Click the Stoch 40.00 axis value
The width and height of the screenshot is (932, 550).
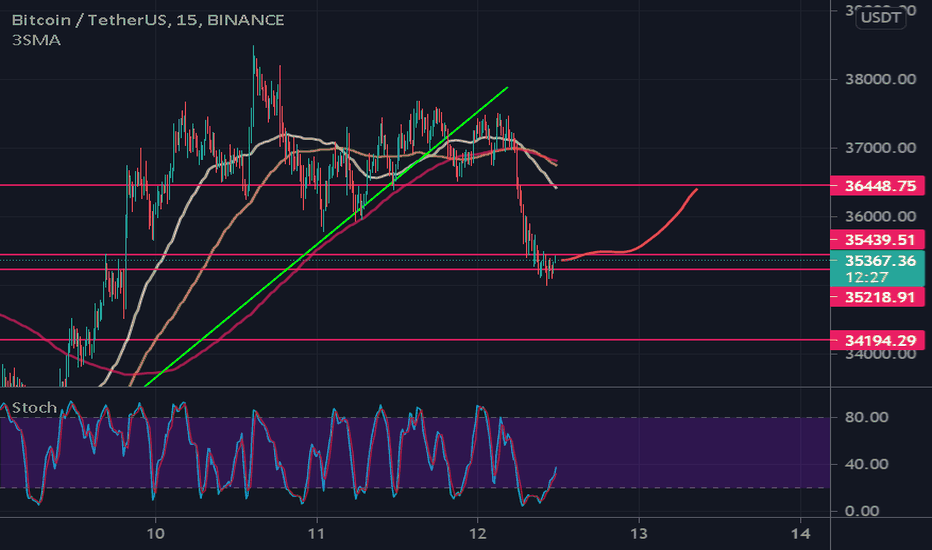pyautogui.click(x=867, y=464)
